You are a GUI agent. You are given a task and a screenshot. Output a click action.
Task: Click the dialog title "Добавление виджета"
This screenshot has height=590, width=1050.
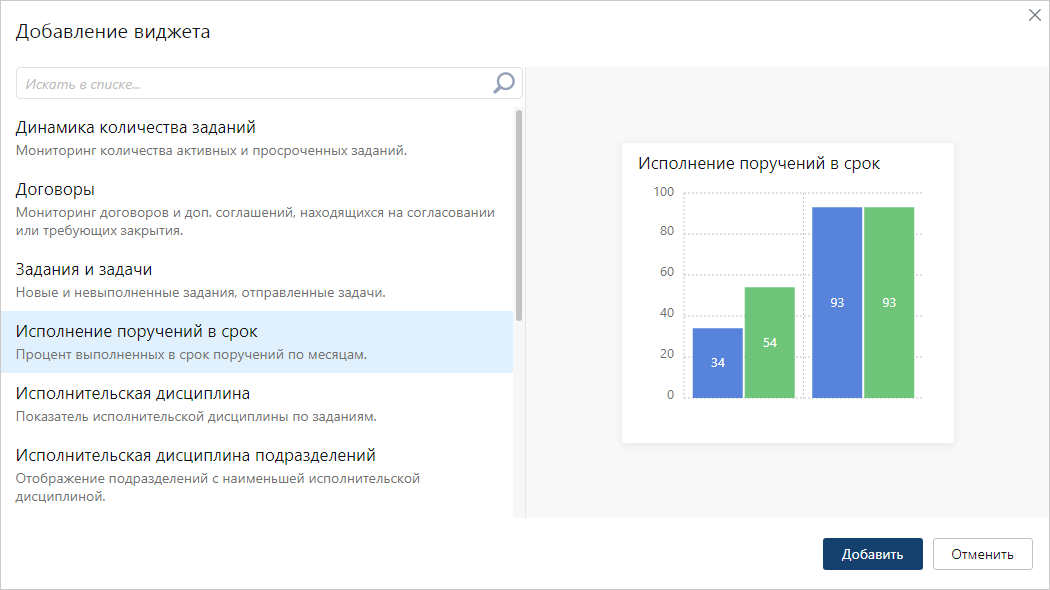[x=113, y=31]
